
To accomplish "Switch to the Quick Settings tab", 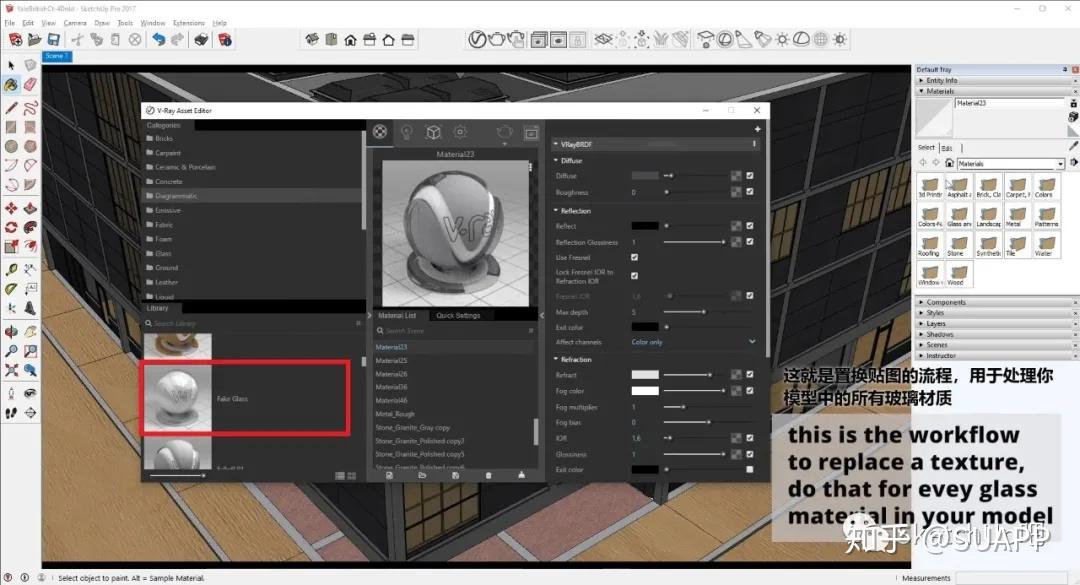I will (458, 316).
